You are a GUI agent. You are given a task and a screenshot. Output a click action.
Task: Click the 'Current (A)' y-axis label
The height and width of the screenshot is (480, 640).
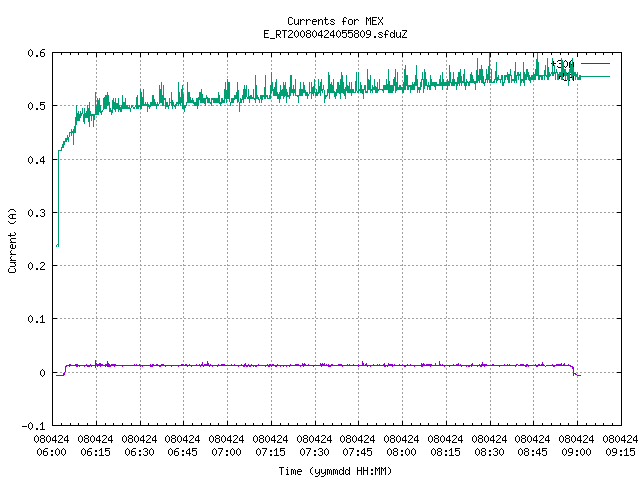(12, 241)
